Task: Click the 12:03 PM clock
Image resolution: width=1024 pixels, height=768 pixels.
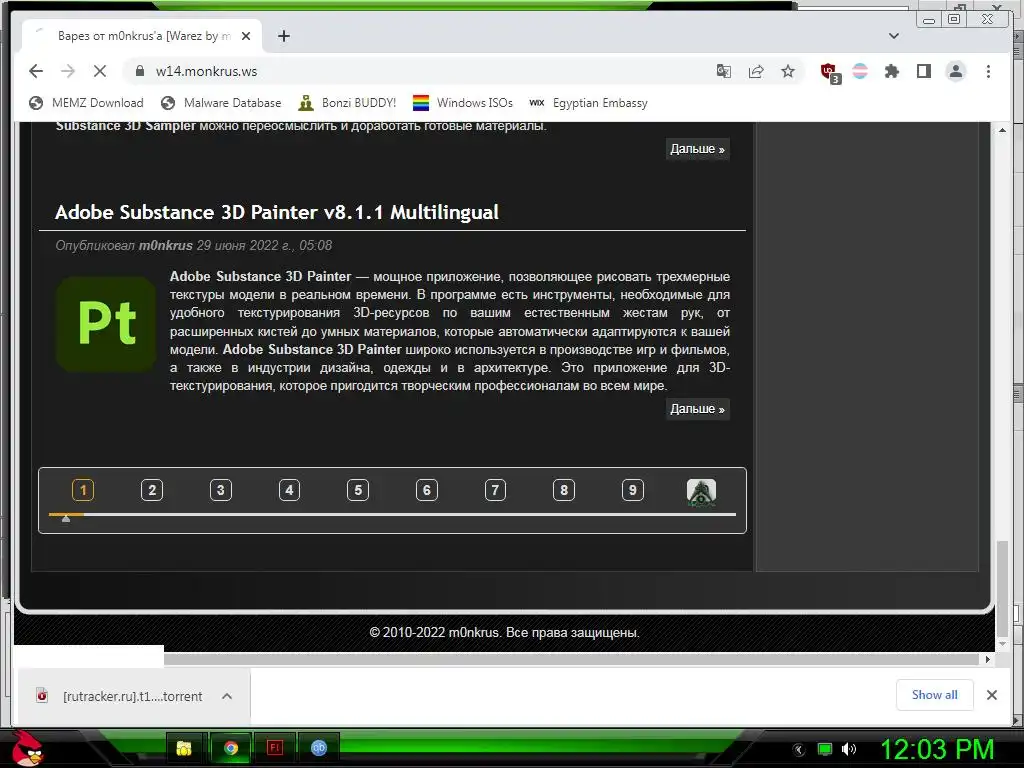Action: 936,749
